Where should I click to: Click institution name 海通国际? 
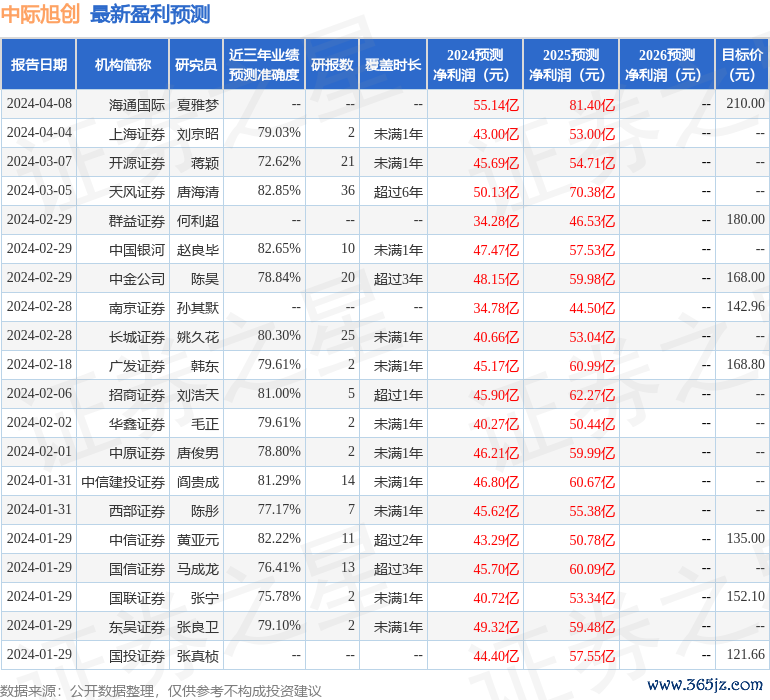click(x=137, y=105)
